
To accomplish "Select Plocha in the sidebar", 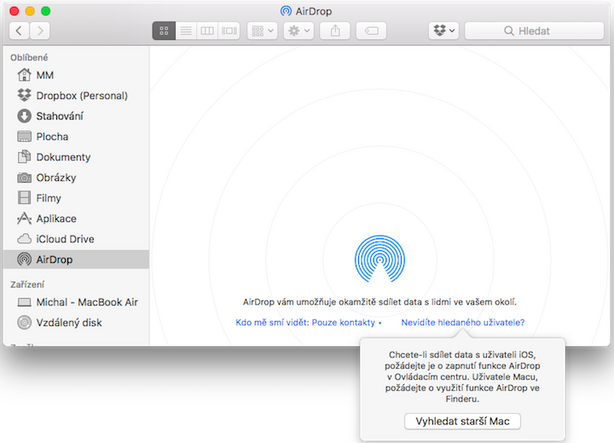I will [76, 136].
